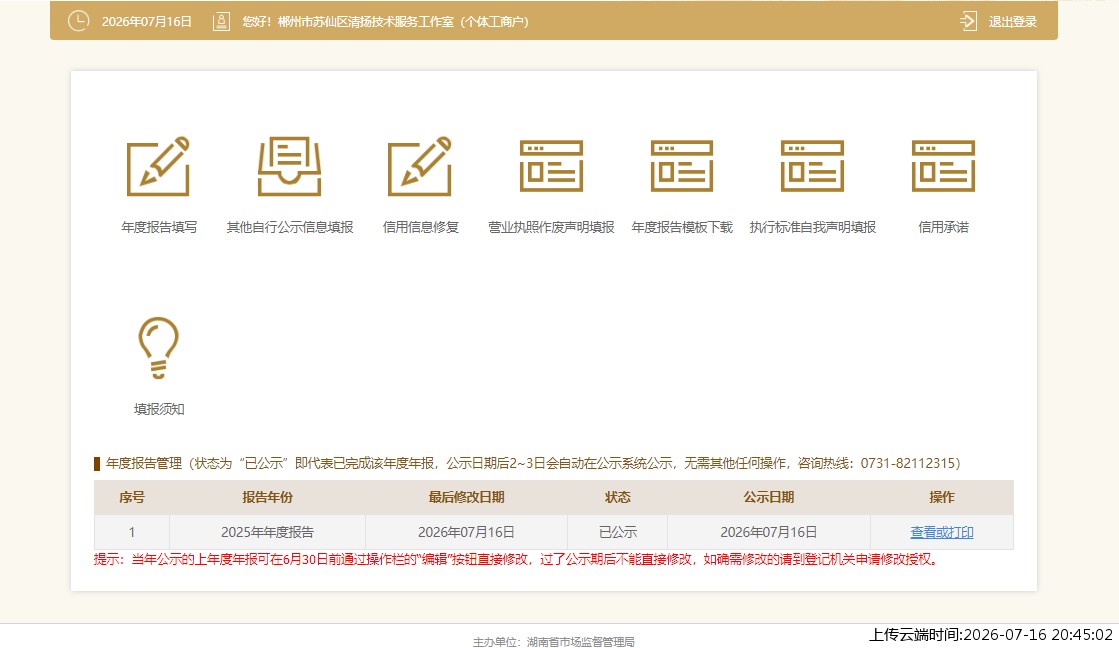Open the 填报须知 lightbulb icon
This screenshot has width=1119, height=648.
coord(158,348)
